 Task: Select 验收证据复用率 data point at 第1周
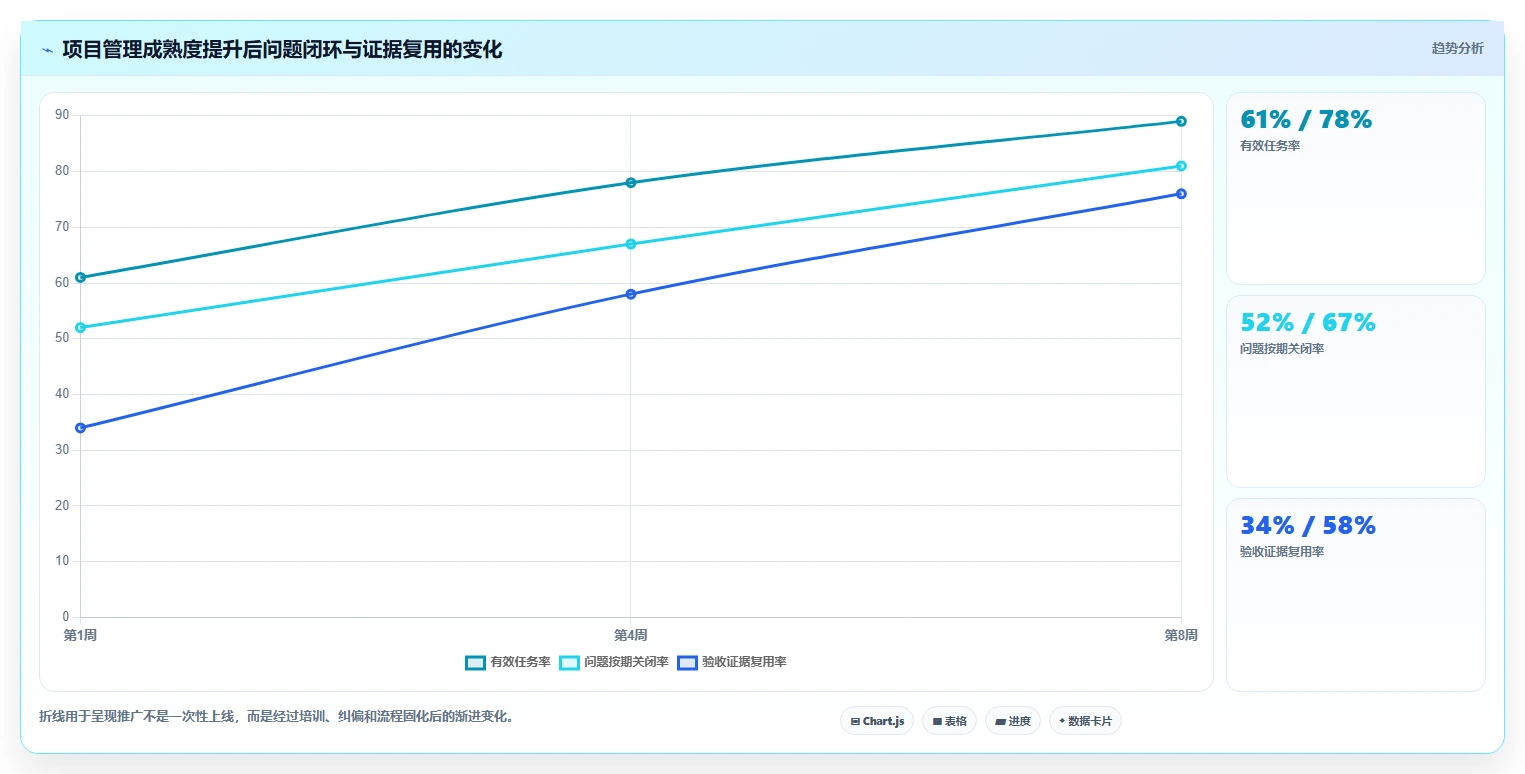click(x=81, y=428)
